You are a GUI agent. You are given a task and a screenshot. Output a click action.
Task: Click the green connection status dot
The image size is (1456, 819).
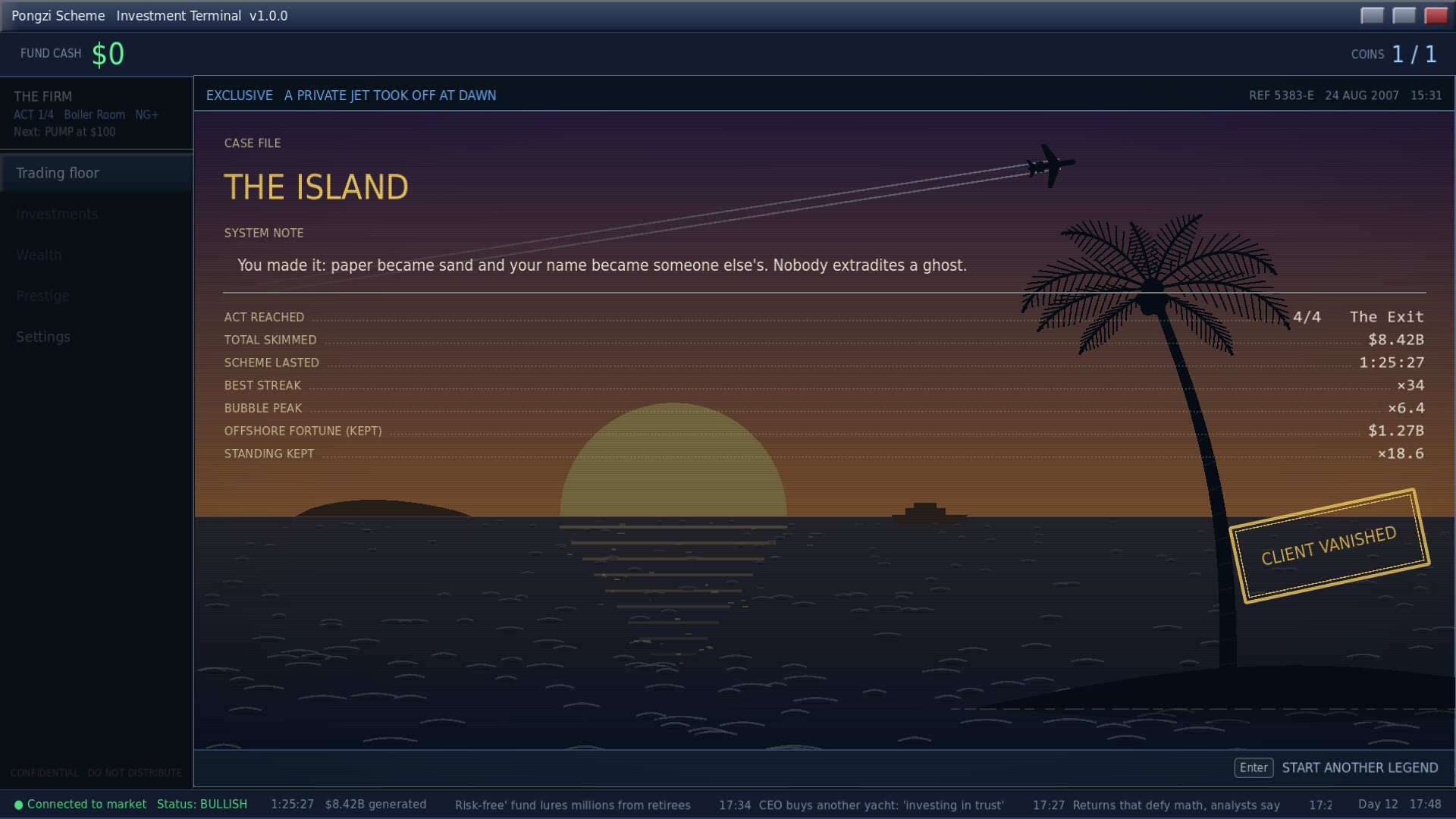[18, 805]
